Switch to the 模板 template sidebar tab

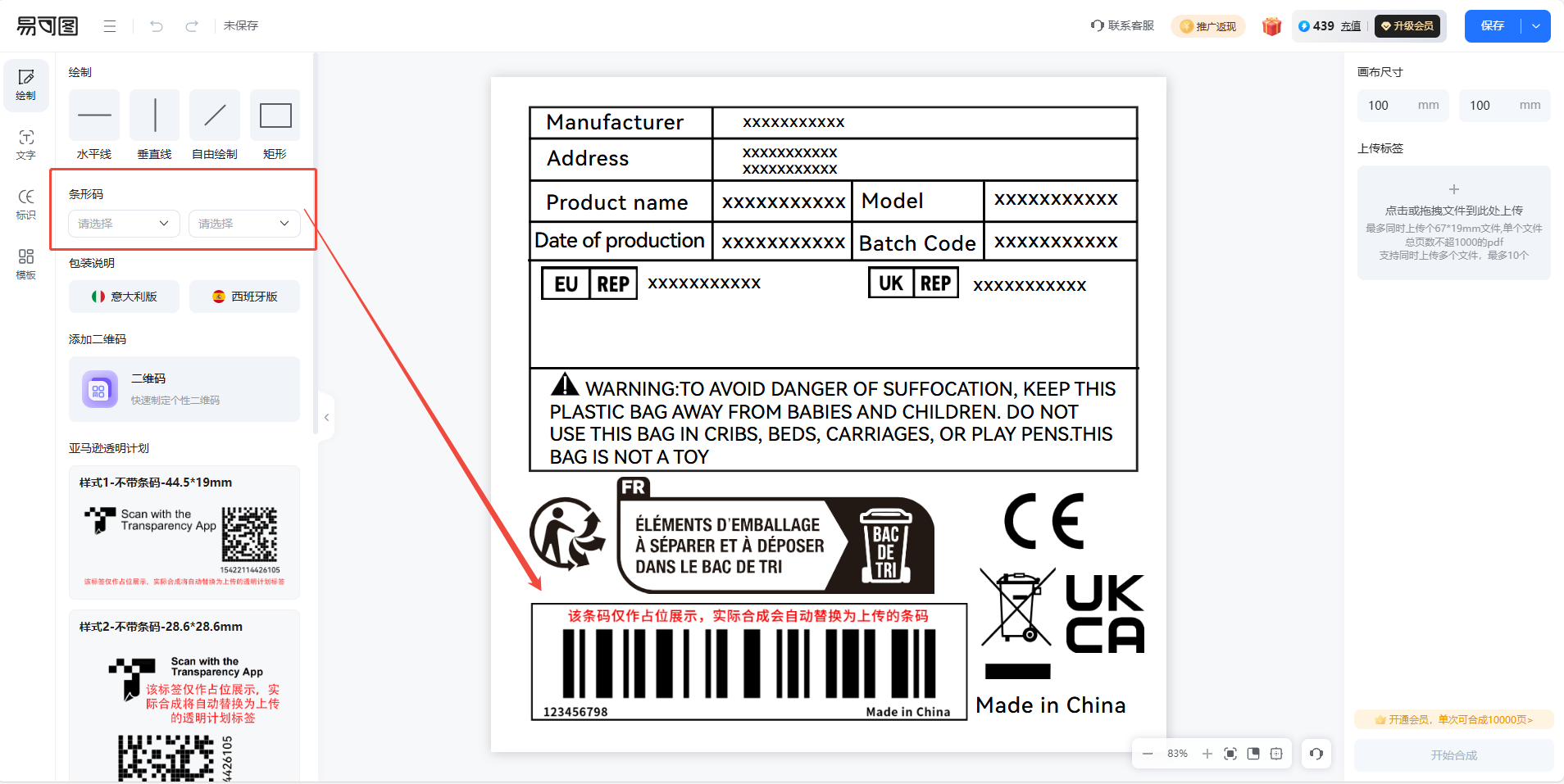click(26, 265)
